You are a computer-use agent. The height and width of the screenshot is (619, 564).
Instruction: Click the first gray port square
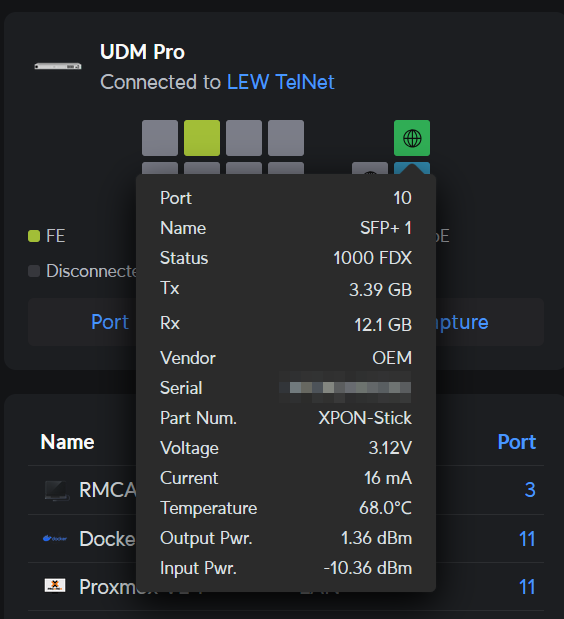pyautogui.click(x=160, y=138)
